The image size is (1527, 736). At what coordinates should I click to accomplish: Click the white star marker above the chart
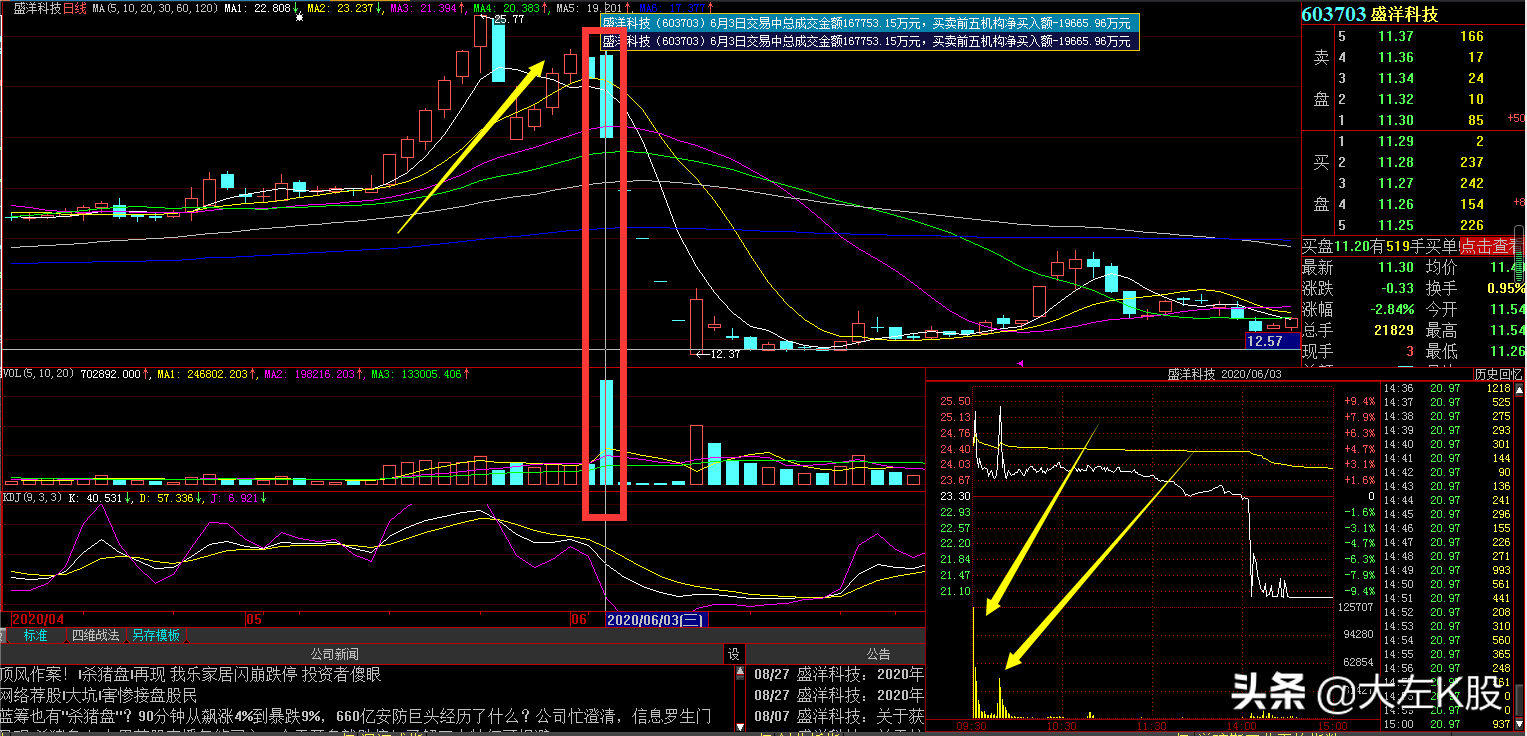[x=299, y=18]
